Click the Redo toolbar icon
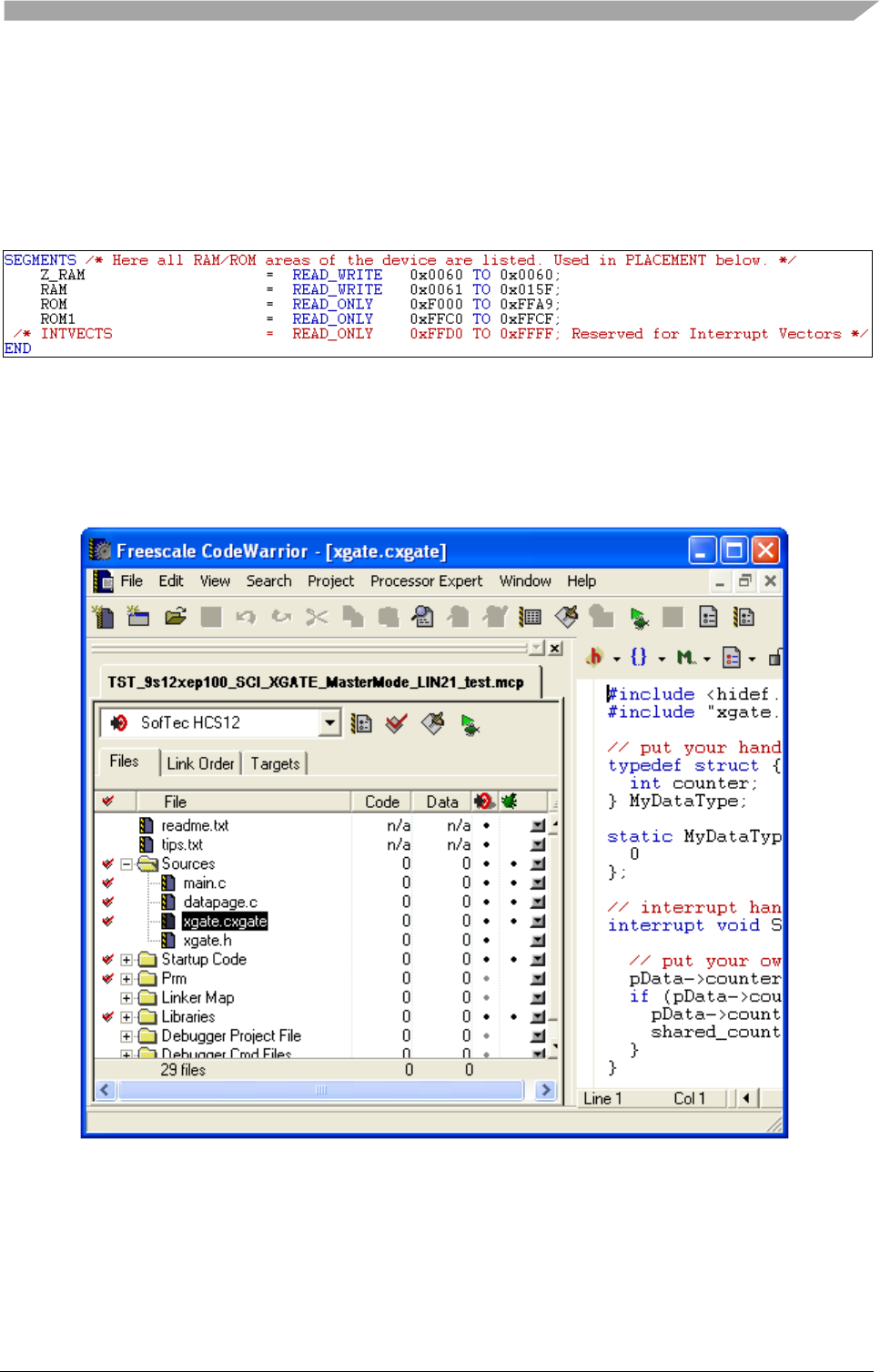Image resolution: width=880 pixels, height=1372 pixels. pos(281,617)
